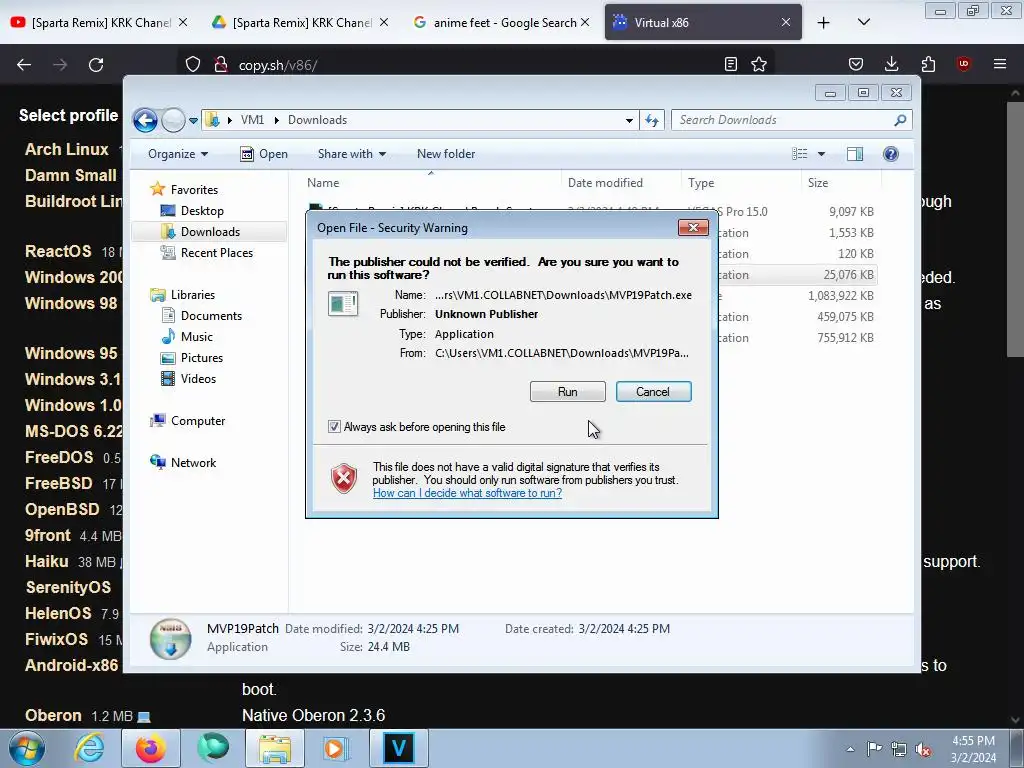Cancel the Open File security warning

tap(653, 391)
